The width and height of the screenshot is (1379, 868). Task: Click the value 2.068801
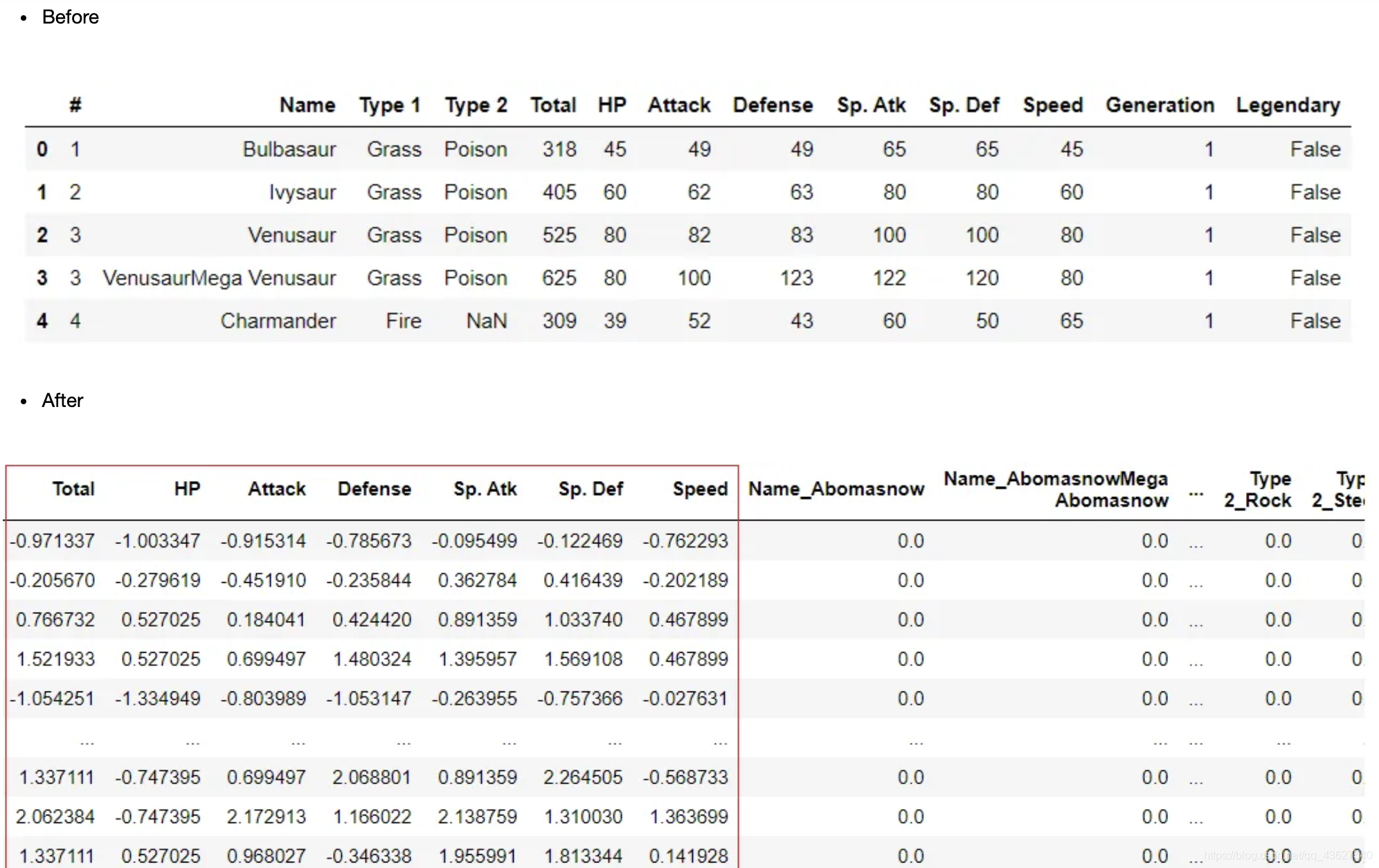point(372,777)
